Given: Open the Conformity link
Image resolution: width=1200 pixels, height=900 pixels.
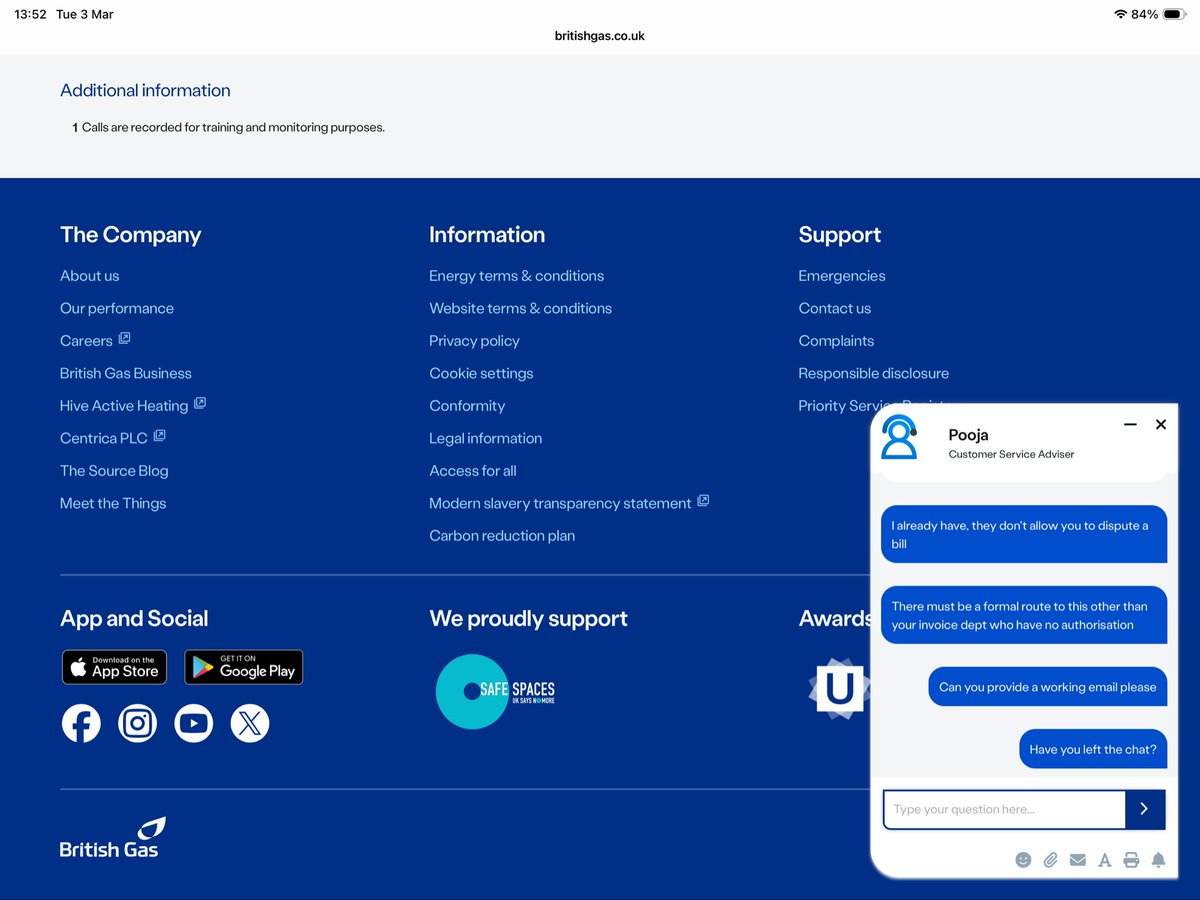Looking at the screenshot, I should pyautogui.click(x=467, y=406).
